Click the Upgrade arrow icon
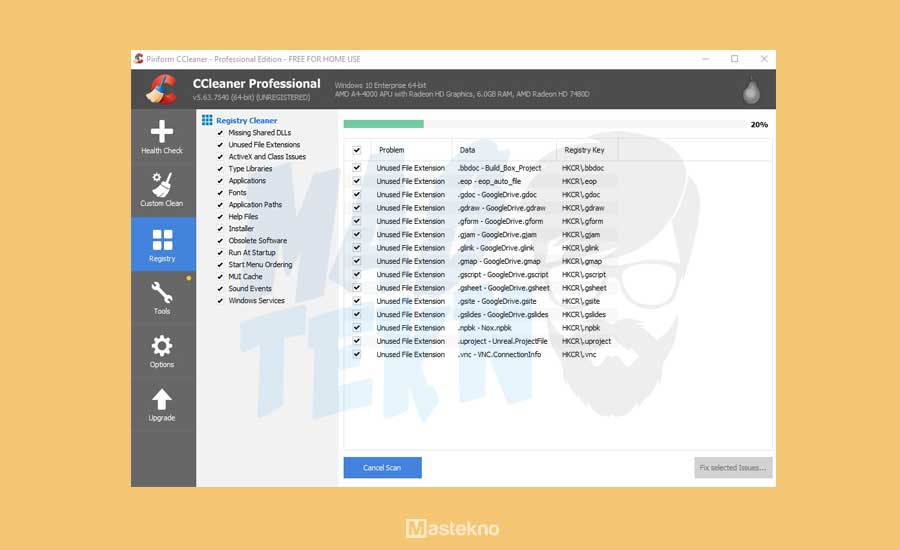 162,399
